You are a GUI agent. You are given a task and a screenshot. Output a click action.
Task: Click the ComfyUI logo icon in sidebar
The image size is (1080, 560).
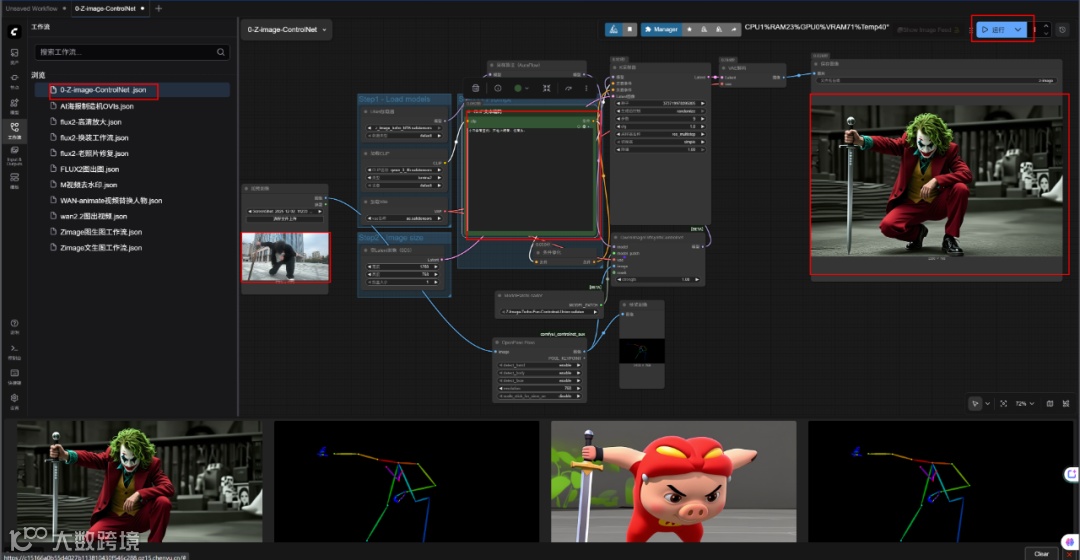coord(14,32)
